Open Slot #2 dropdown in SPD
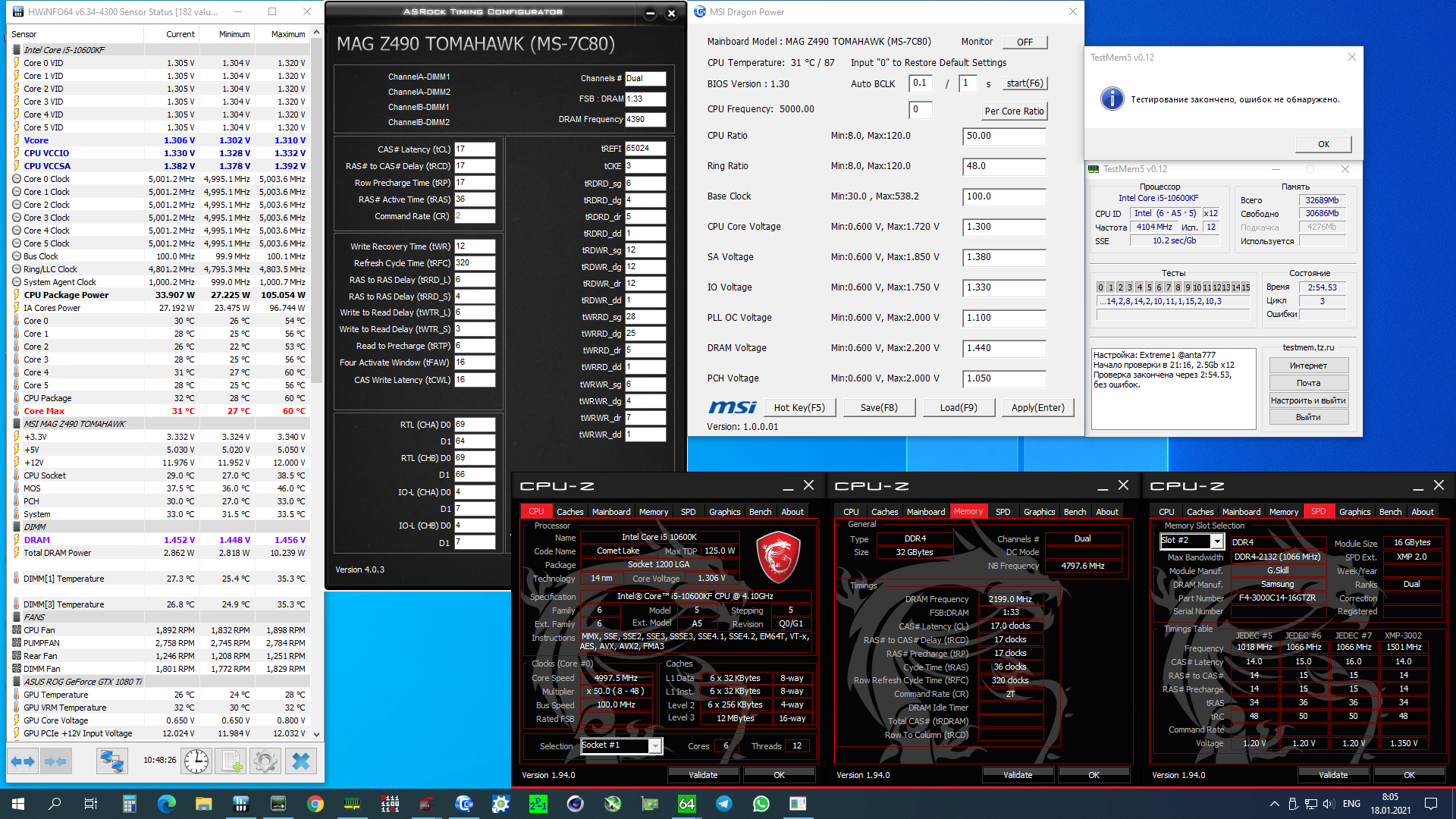This screenshot has height=819, width=1456. click(1216, 541)
